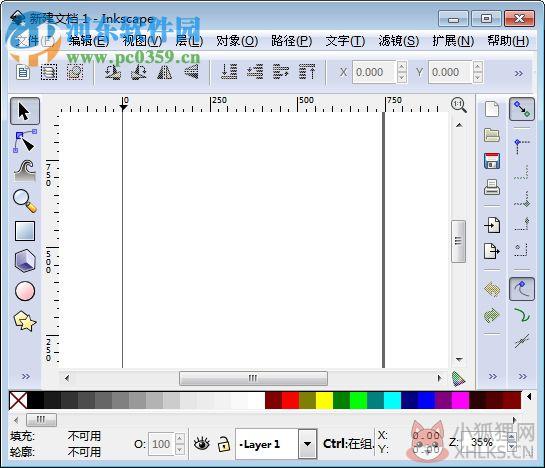545x468 pixels.
Task: Open an existing document folder icon
Action: coord(492,135)
